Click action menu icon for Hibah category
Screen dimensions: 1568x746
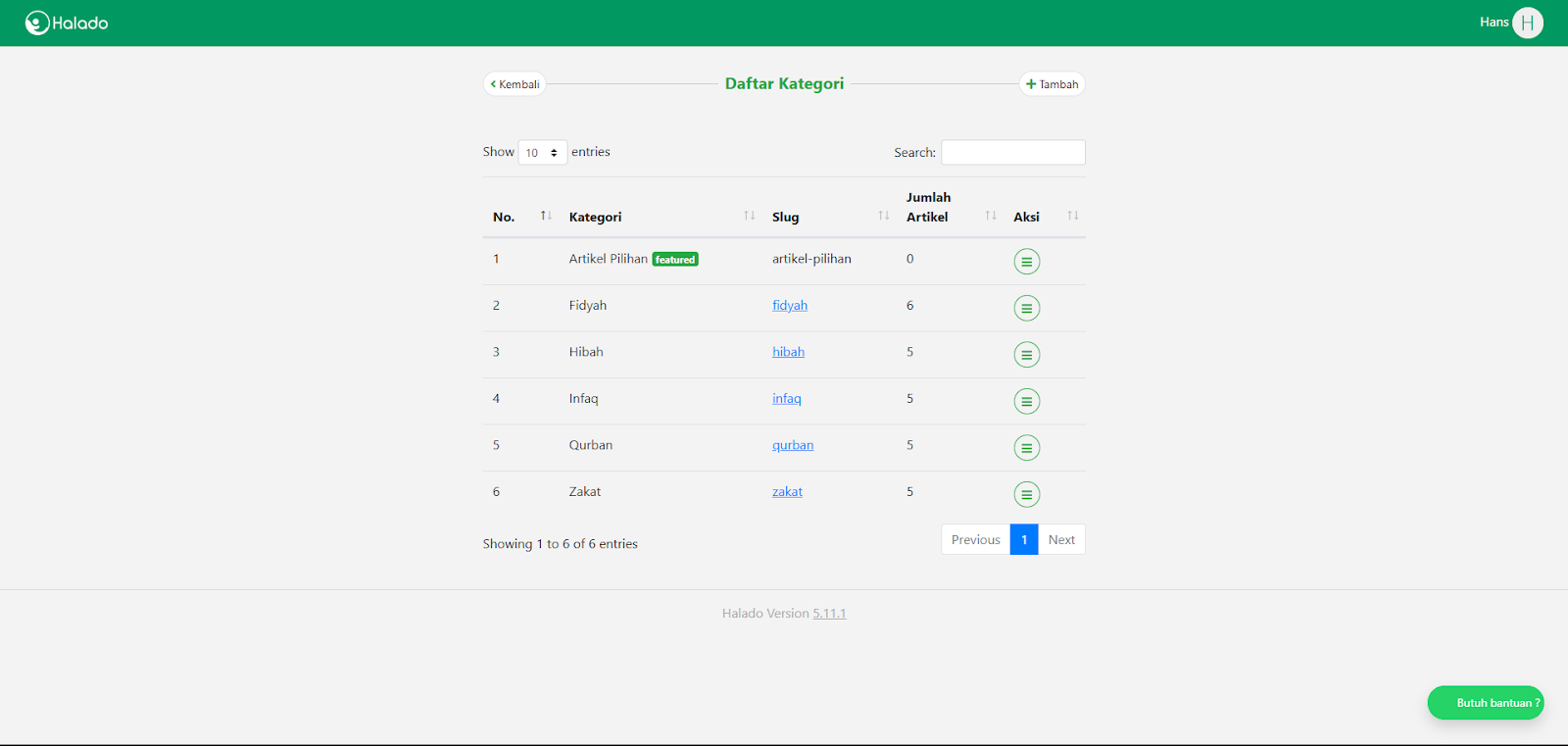(1026, 355)
